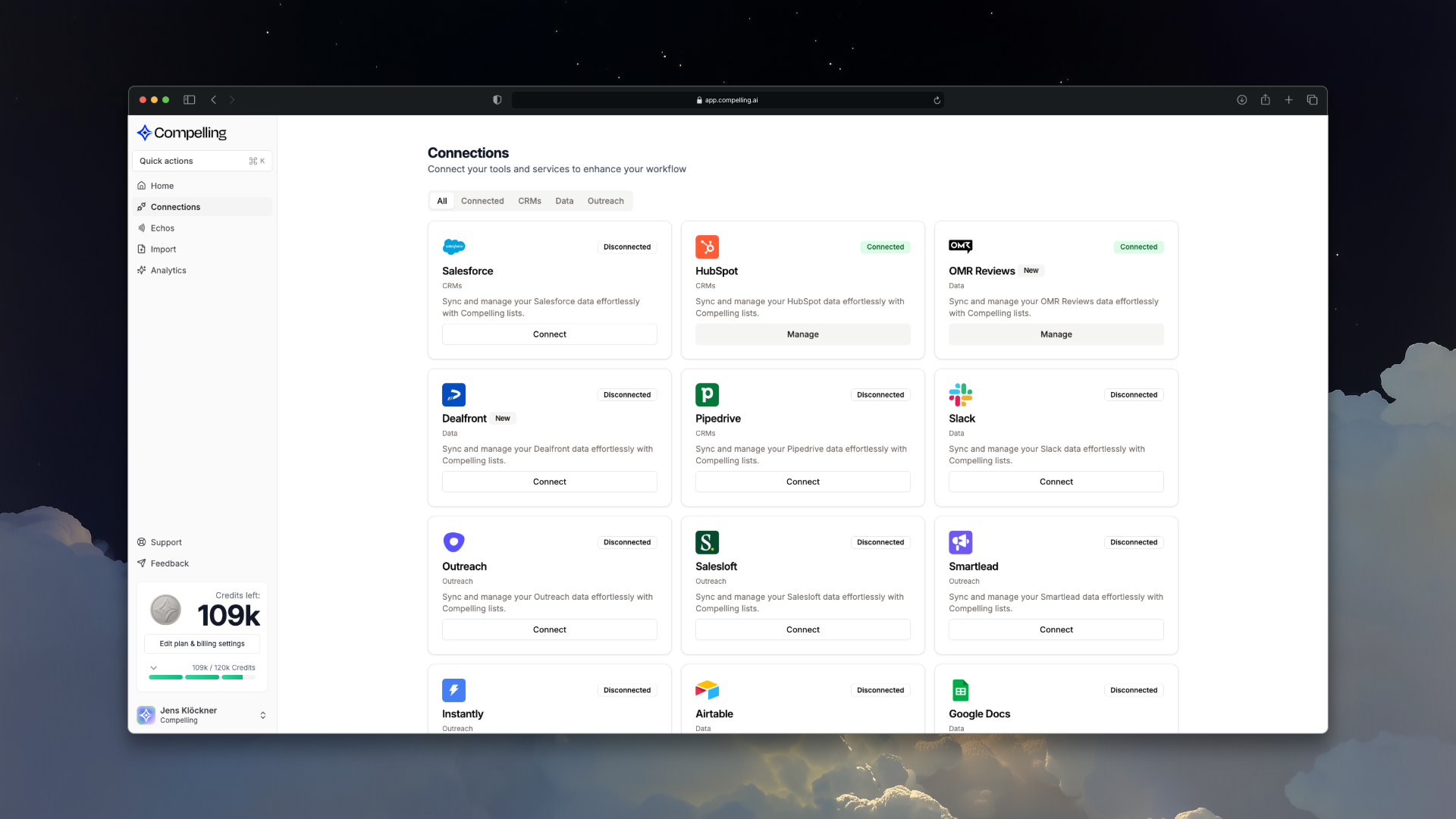The width and height of the screenshot is (1456, 819).
Task: Click the Salesforce cloud logo icon
Action: coord(453,246)
